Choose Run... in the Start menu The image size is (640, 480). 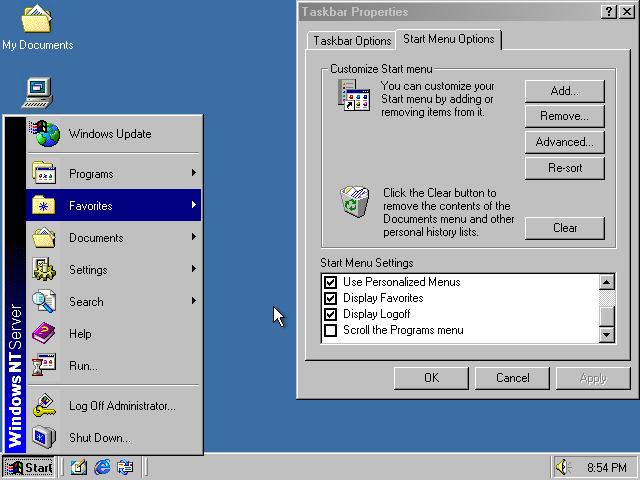(x=114, y=365)
